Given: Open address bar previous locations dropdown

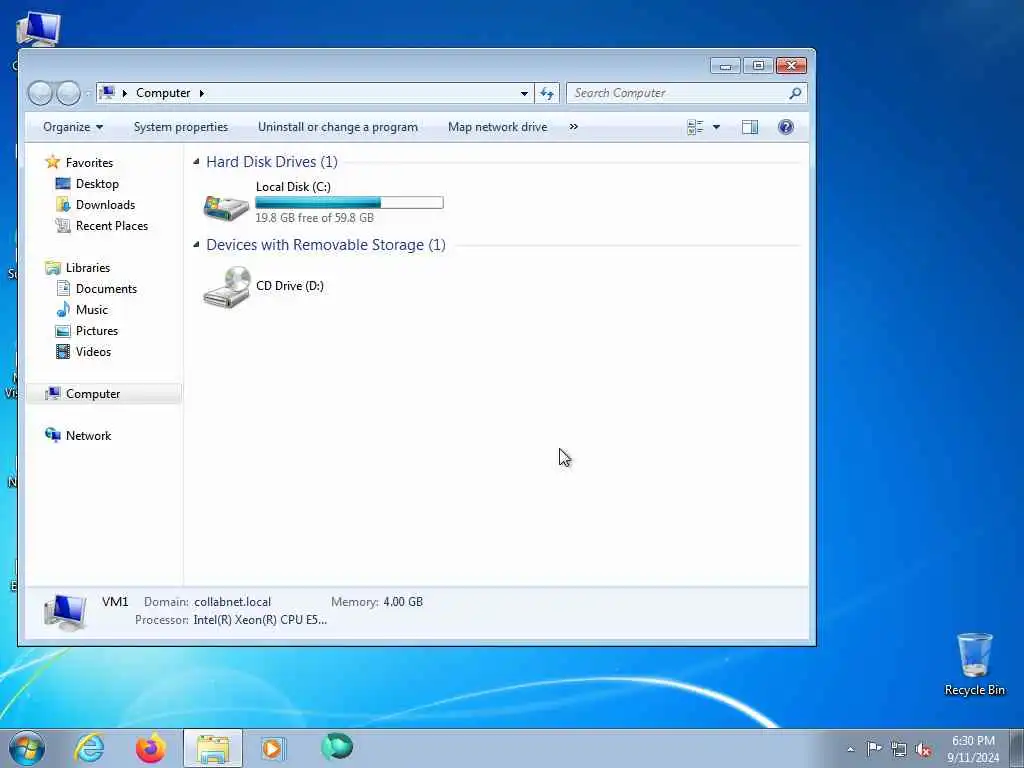Looking at the screenshot, I should [x=524, y=93].
